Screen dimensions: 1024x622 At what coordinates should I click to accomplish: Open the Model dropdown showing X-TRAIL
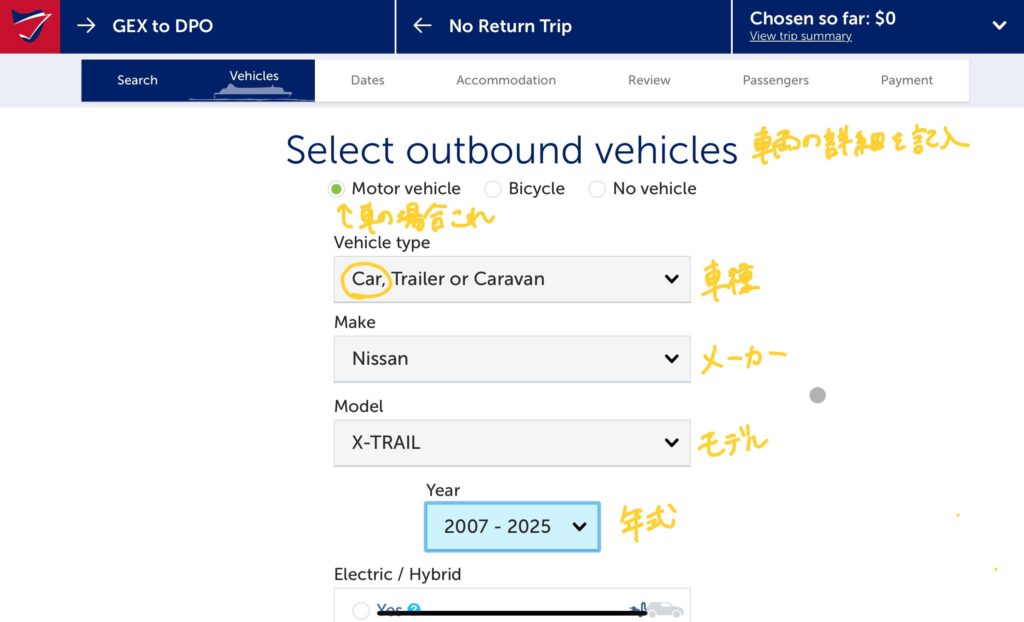pos(511,443)
